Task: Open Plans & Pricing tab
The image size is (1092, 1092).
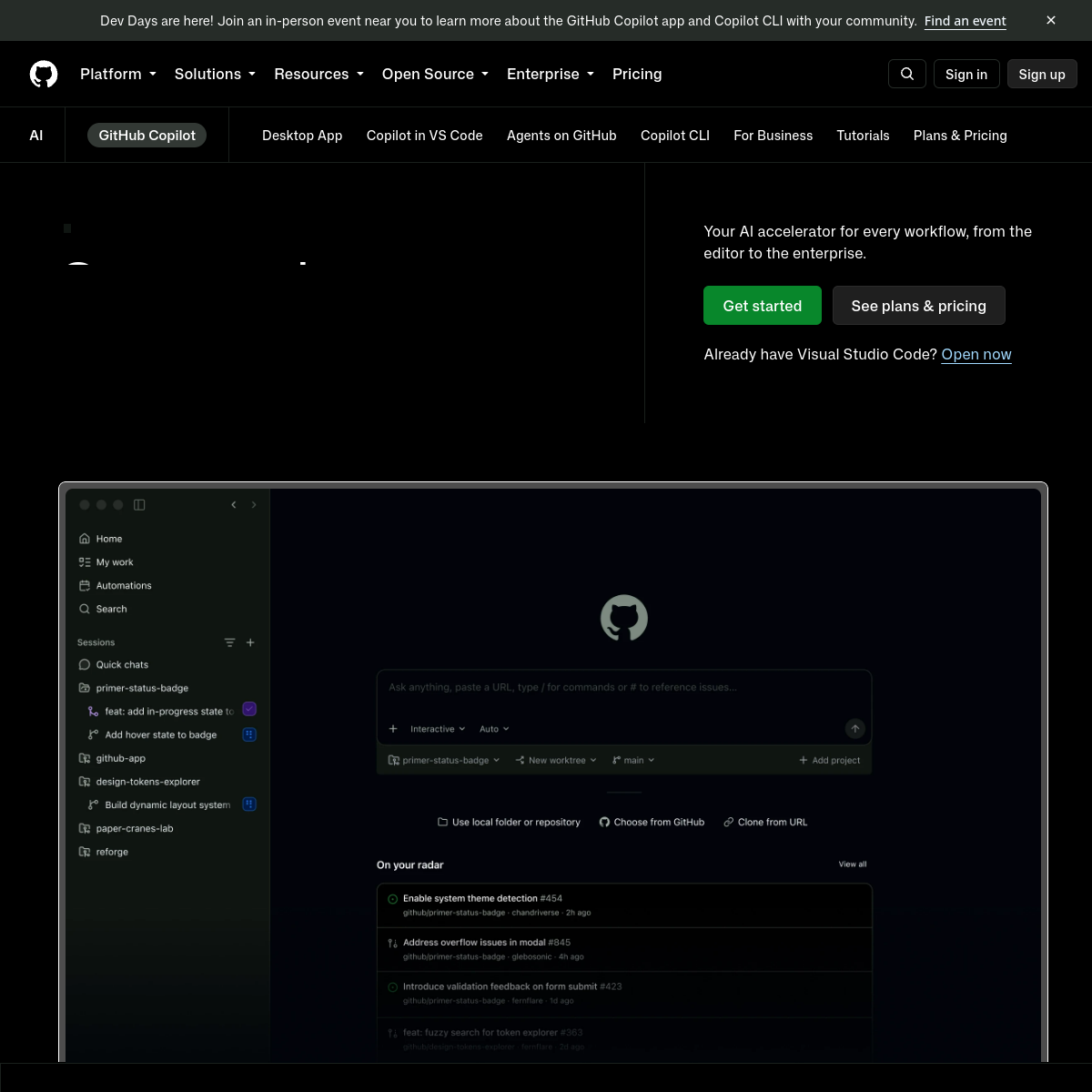Action: (960, 136)
